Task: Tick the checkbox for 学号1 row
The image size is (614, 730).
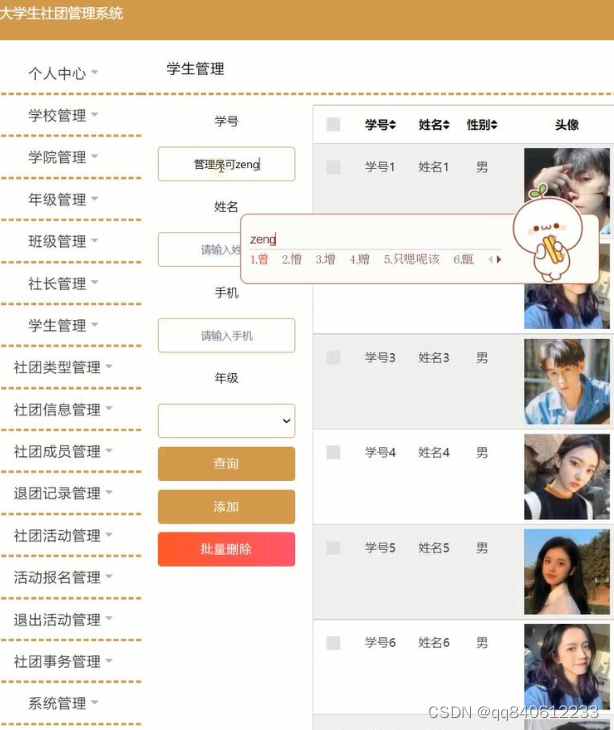Action: coord(333,167)
